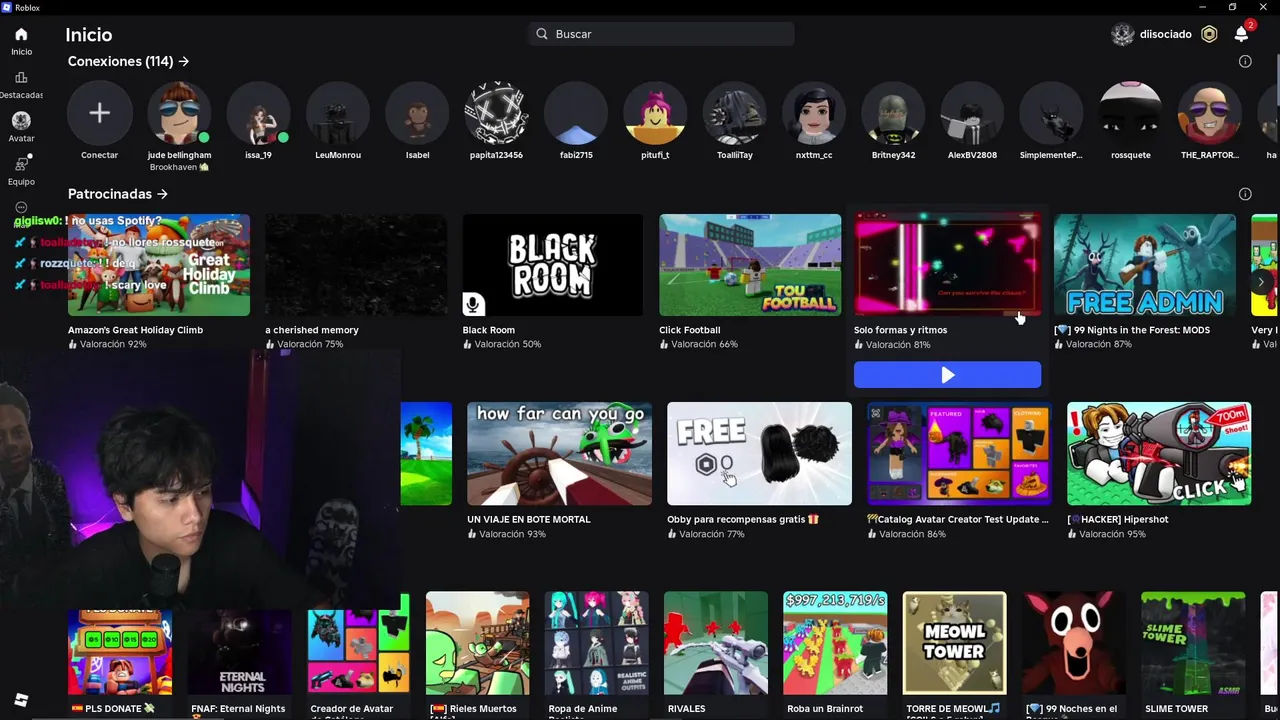This screenshot has height=720, width=1280.
Task: Open Catalog Avatar Creator thumbnail
Action: click(x=959, y=454)
